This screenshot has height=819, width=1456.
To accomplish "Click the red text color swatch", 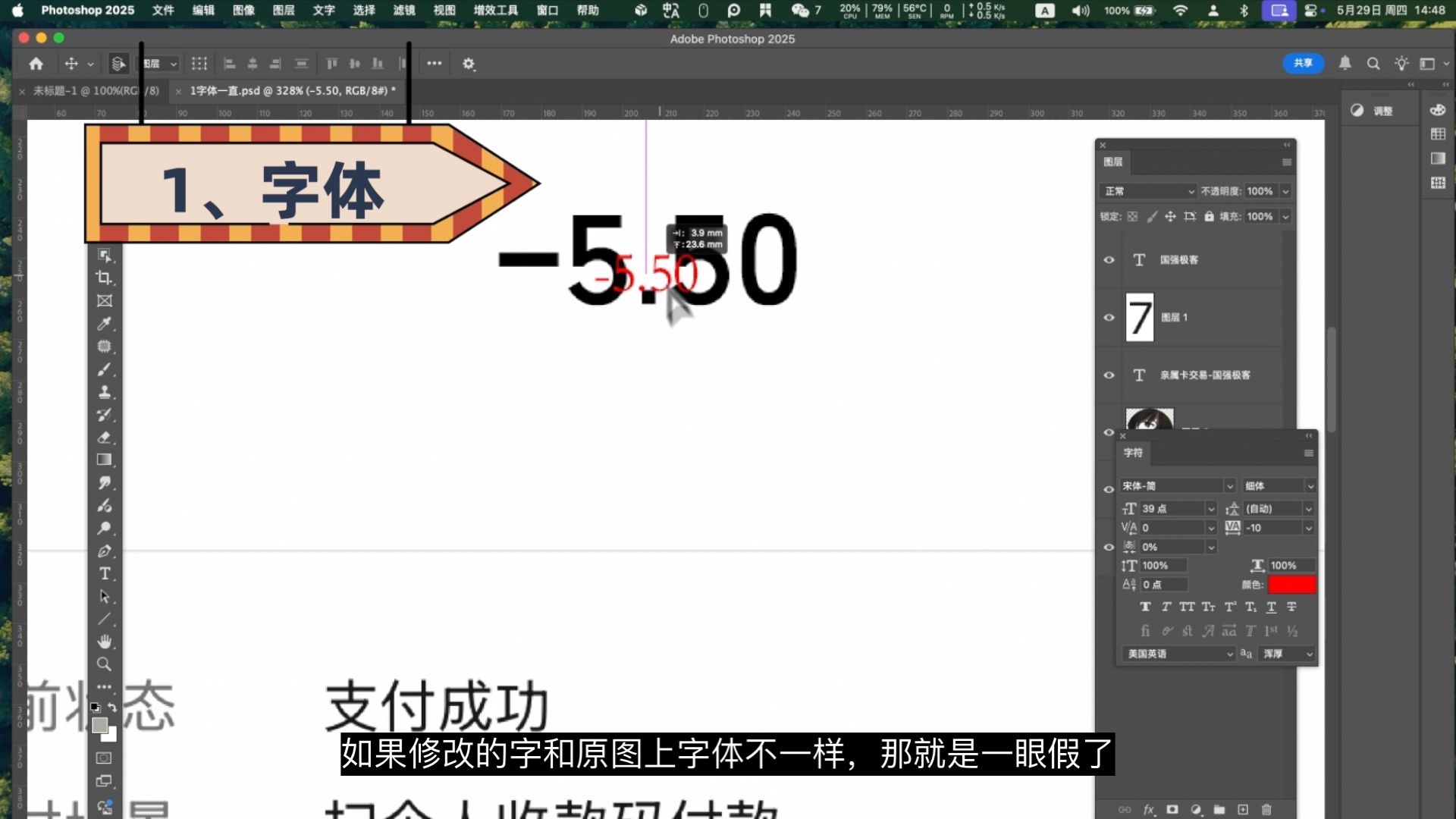I will click(x=1291, y=585).
